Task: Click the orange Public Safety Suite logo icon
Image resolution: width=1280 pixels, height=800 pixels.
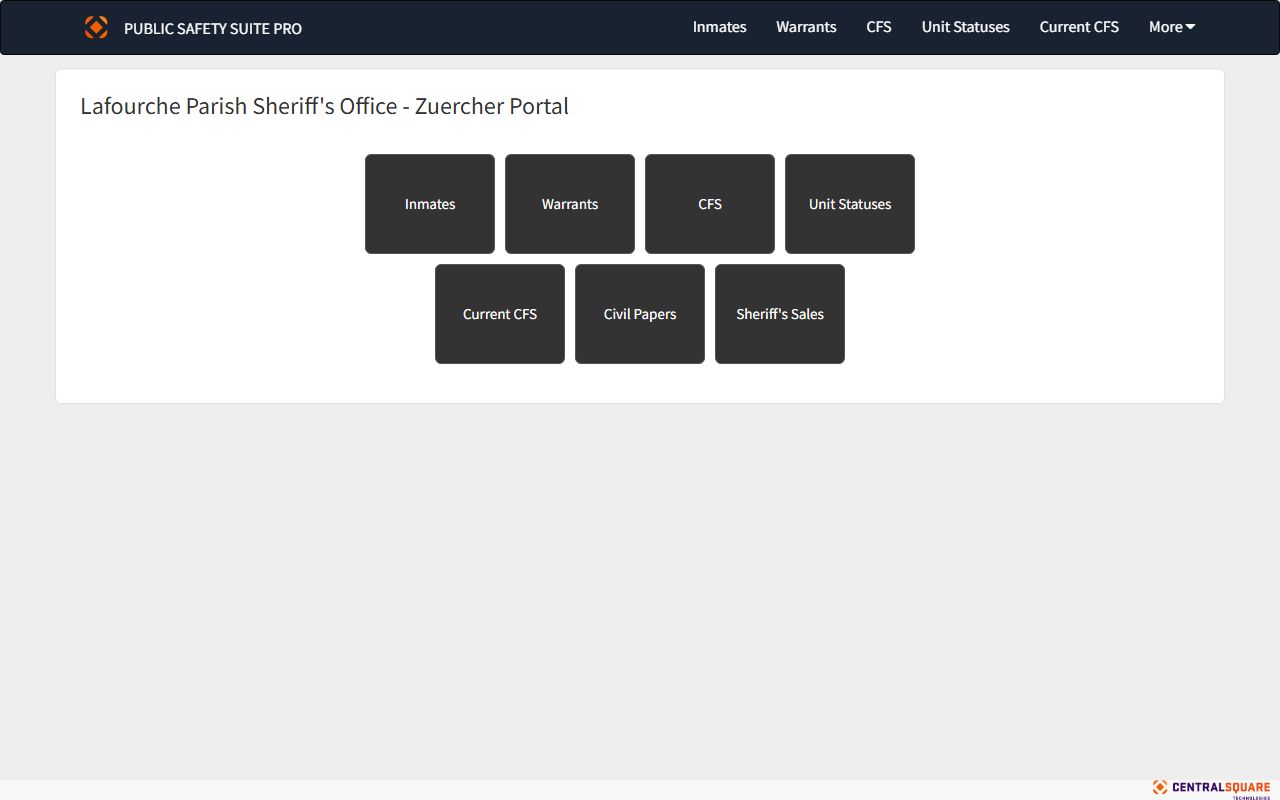Action: click(x=96, y=27)
